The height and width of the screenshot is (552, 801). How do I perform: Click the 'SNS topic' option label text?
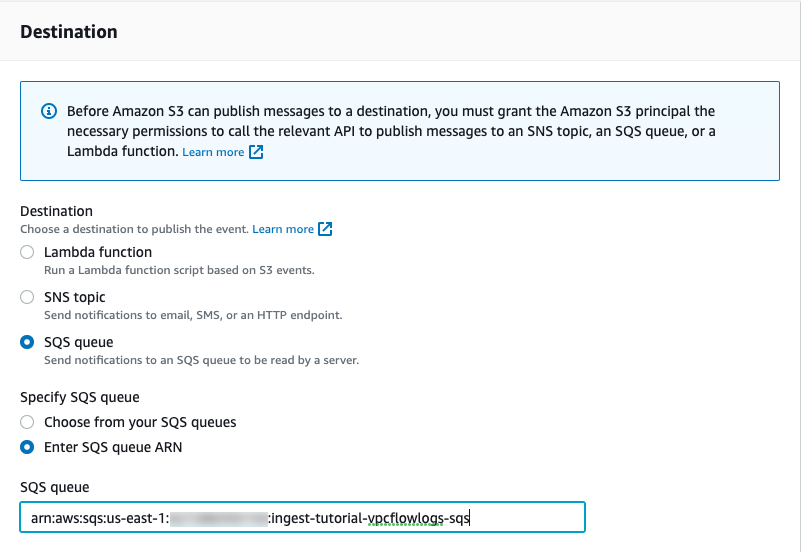click(75, 297)
